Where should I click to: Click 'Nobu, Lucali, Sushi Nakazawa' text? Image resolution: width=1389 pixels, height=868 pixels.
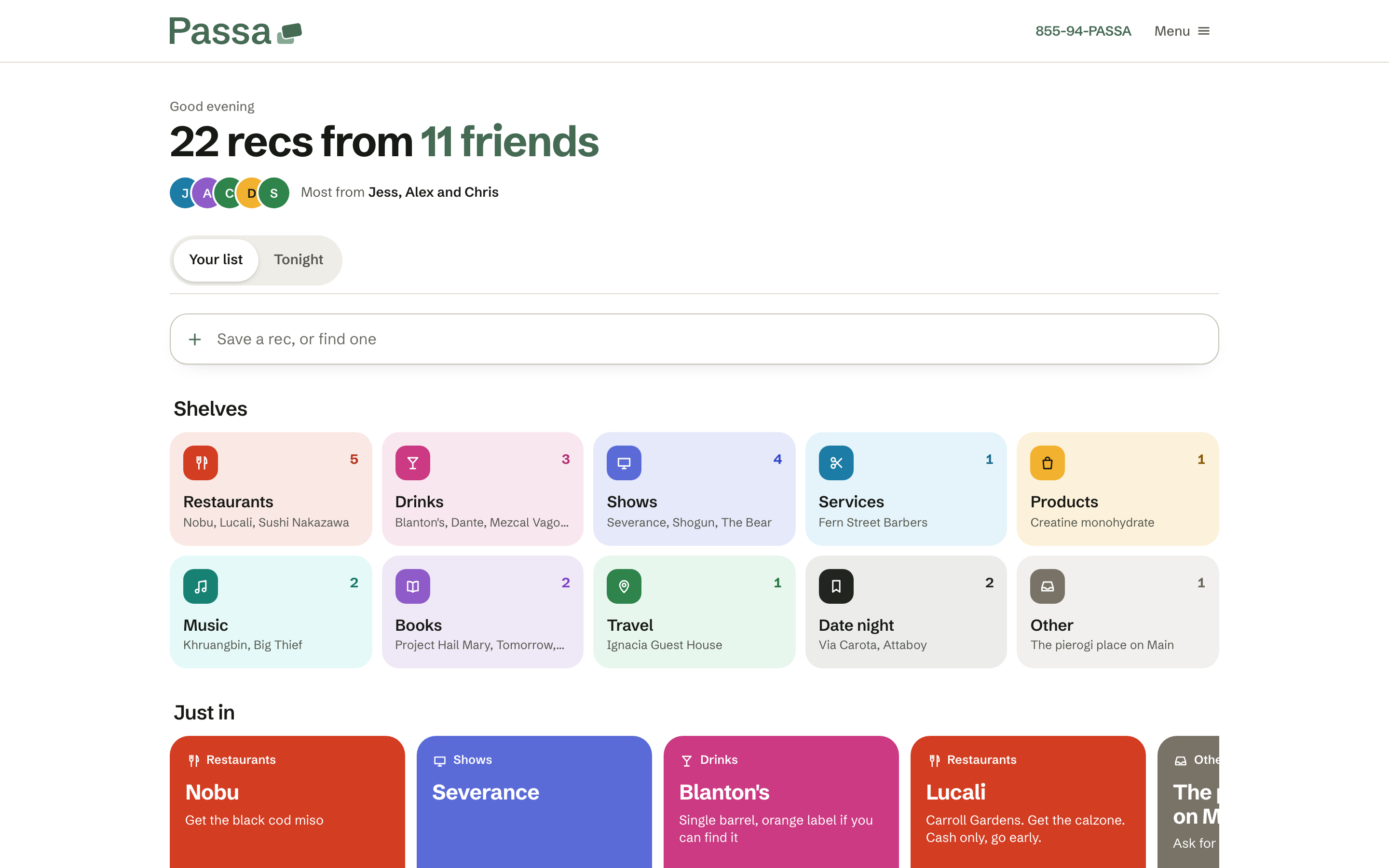click(x=266, y=522)
